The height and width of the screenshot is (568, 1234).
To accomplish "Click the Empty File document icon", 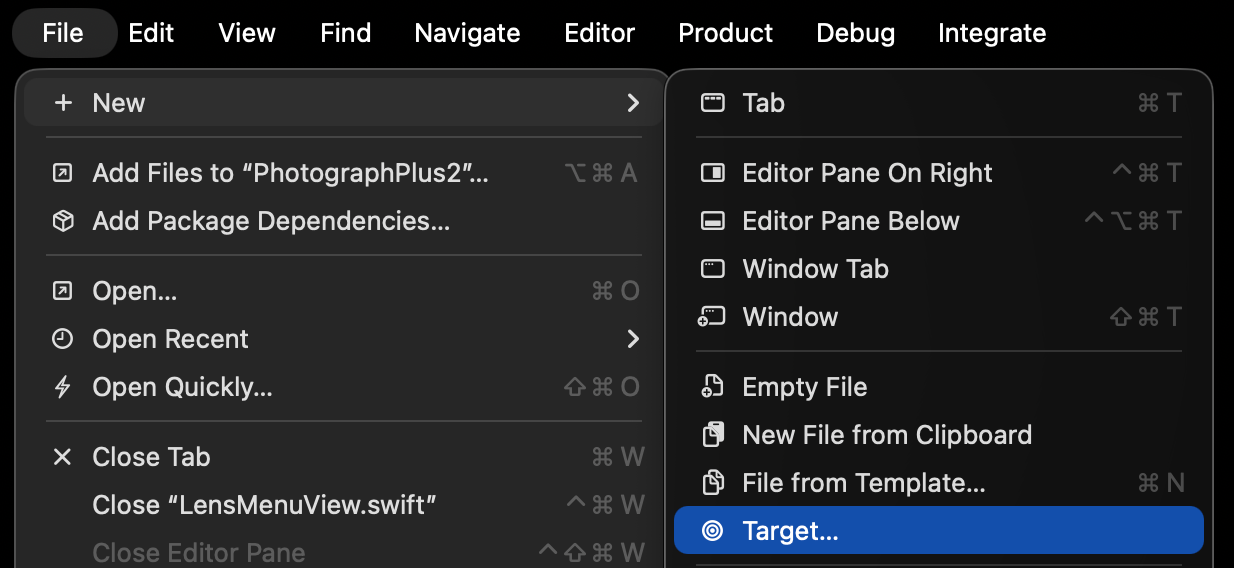I will (712, 387).
